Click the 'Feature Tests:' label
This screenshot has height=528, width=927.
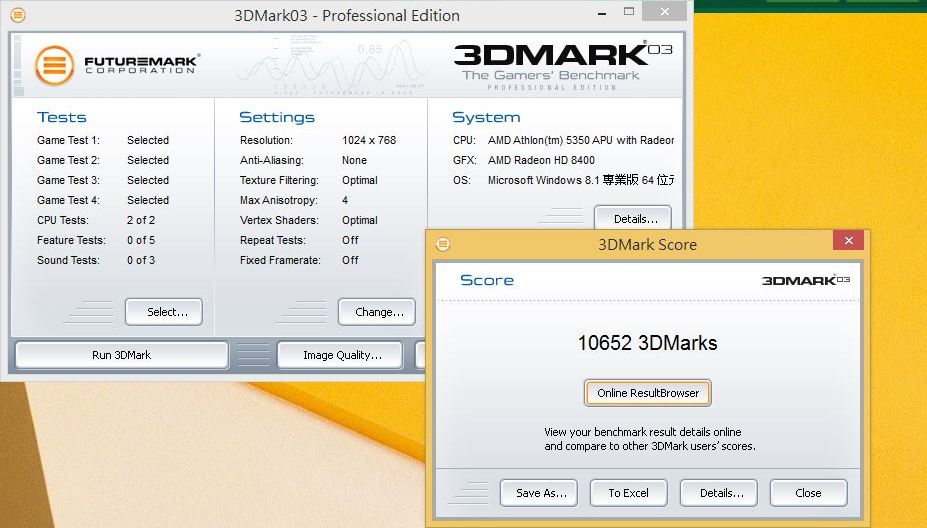(71, 241)
